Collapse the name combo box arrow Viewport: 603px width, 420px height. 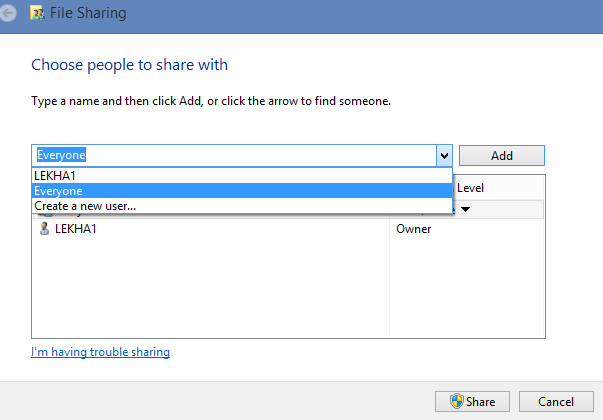(444, 156)
